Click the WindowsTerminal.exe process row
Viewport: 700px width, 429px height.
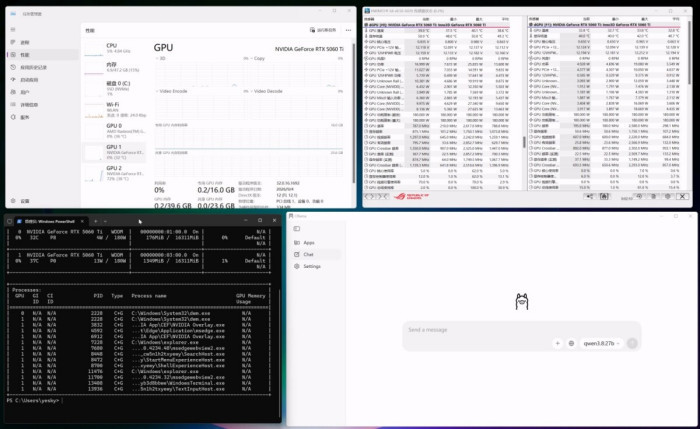tap(138, 383)
